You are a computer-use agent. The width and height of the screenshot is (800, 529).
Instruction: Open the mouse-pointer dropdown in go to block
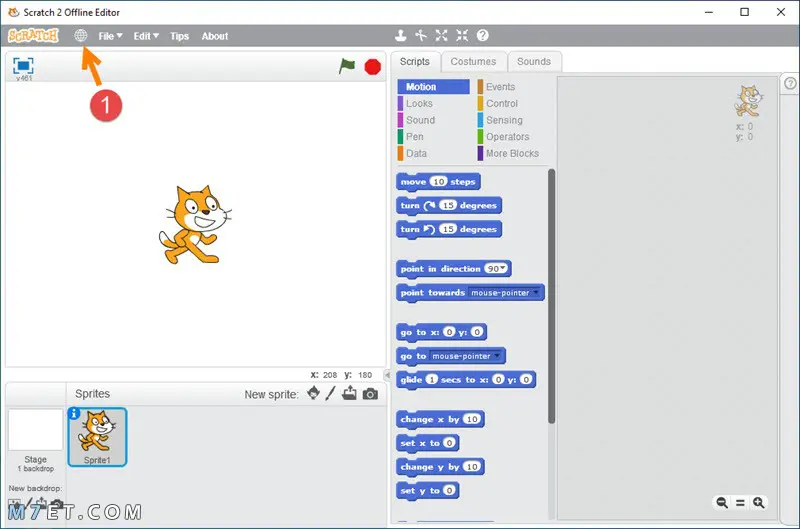497,356
